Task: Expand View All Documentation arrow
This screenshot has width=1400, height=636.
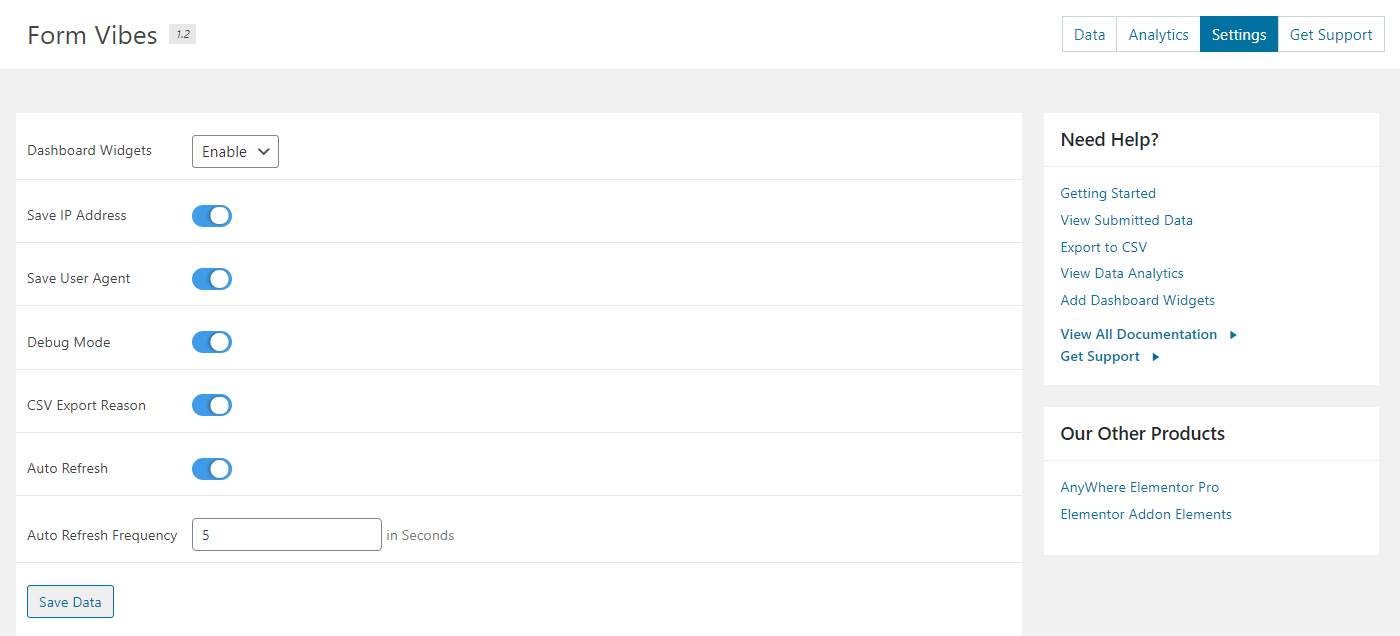Action: (x=1139, y=334)
